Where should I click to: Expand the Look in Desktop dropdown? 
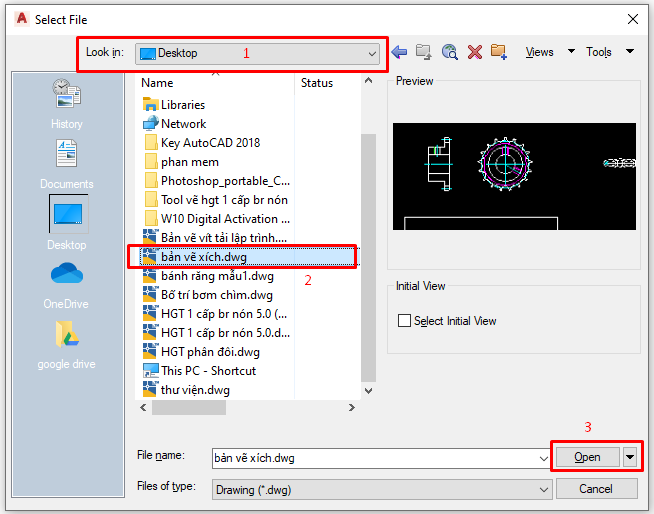tap(372, 53)
